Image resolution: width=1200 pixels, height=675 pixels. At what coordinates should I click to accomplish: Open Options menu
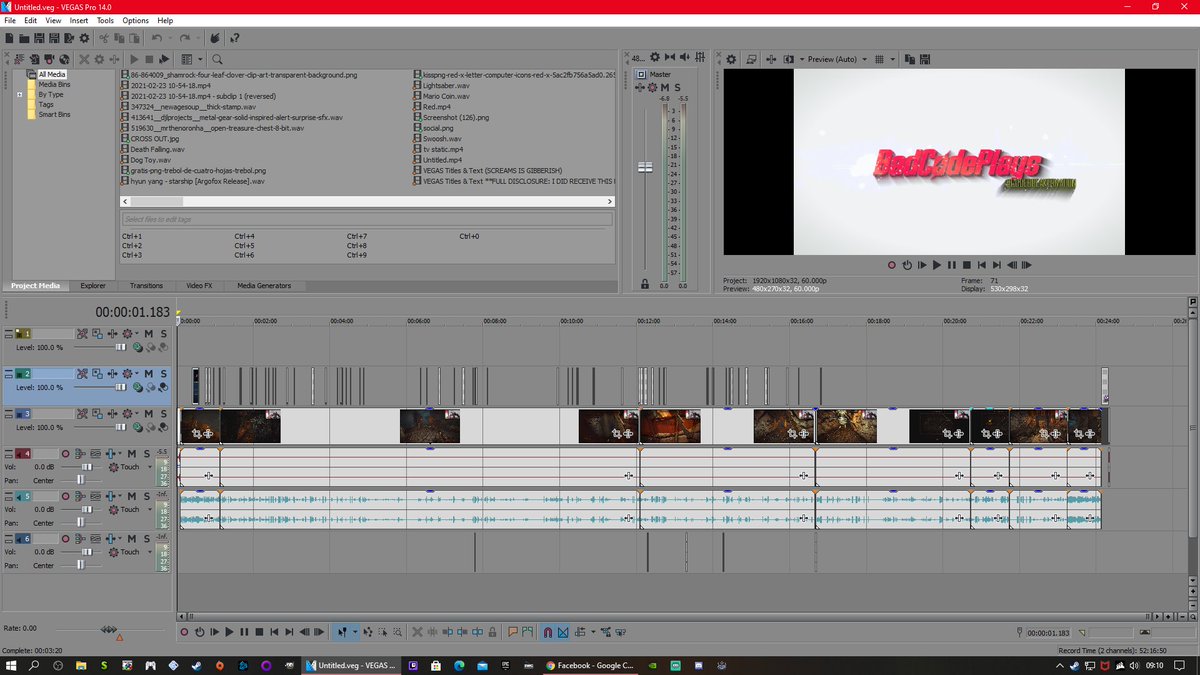pos(136,20)
